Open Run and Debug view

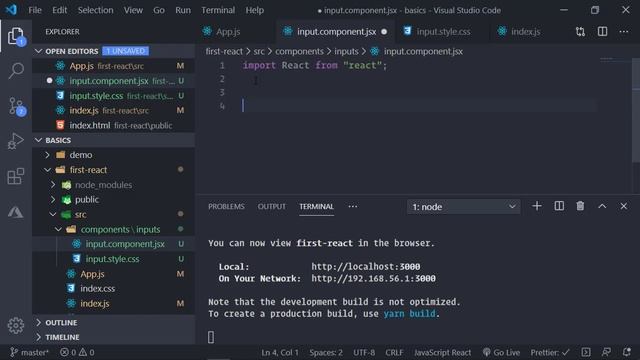click(16, 141)
